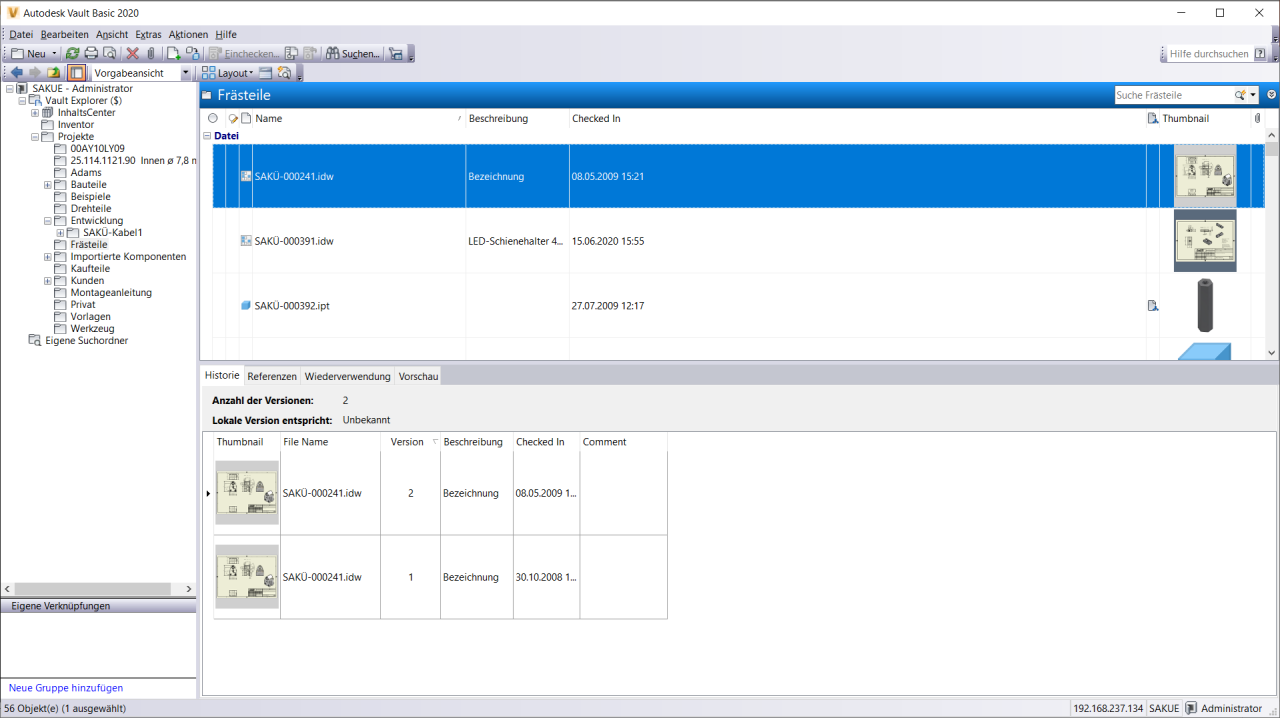Select the Historie tab
Viewport: 1280px width, 718px height.
[222, 375]
